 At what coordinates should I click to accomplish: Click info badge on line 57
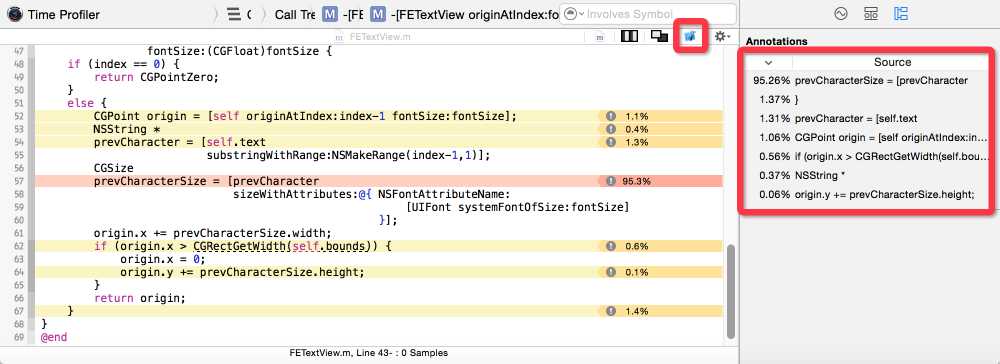[x=611, y=181]
